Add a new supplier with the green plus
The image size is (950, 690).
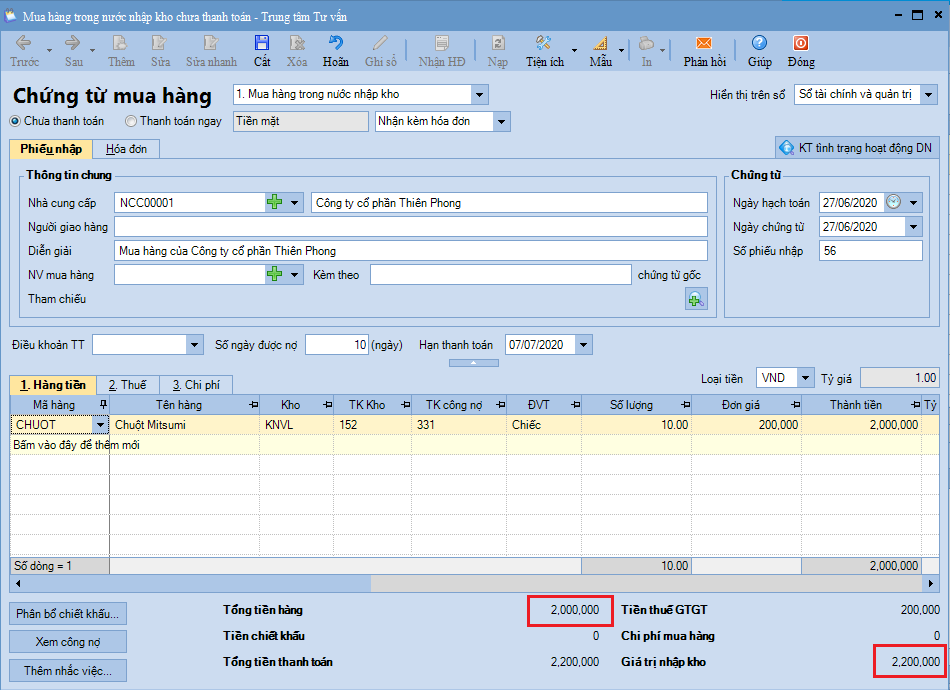click(274, 202)
